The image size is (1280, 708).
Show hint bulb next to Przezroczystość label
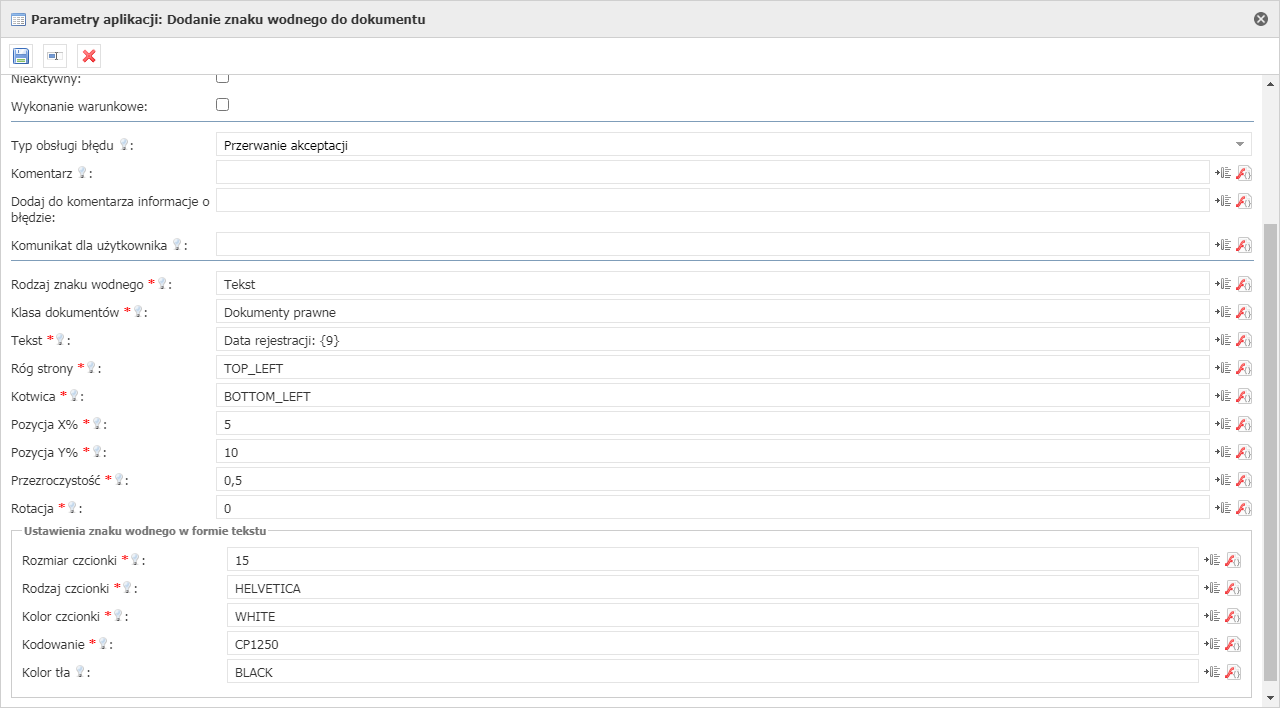coord(118,480)
